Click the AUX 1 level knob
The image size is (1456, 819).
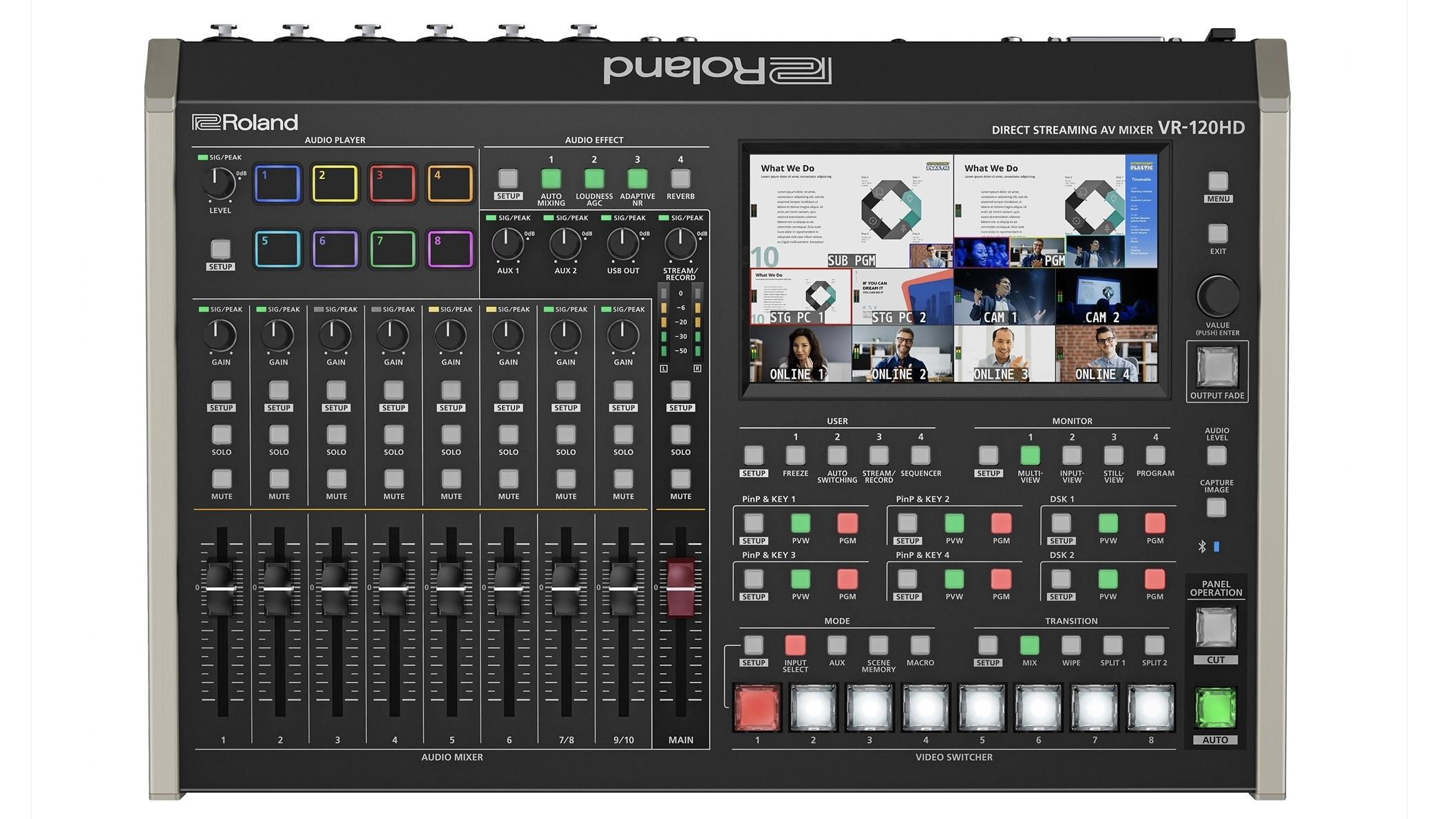click(507, 244)
